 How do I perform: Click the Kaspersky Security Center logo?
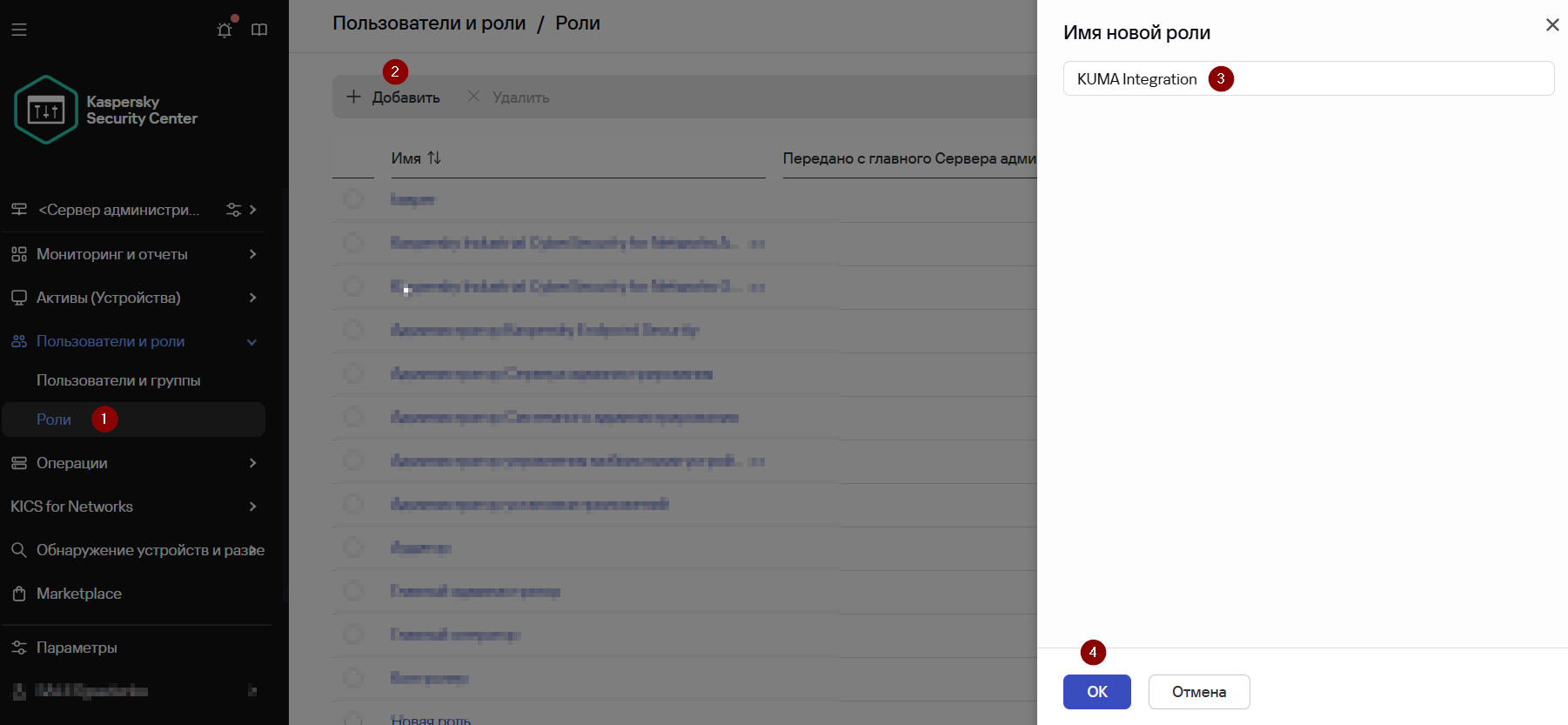click(106, 110)
